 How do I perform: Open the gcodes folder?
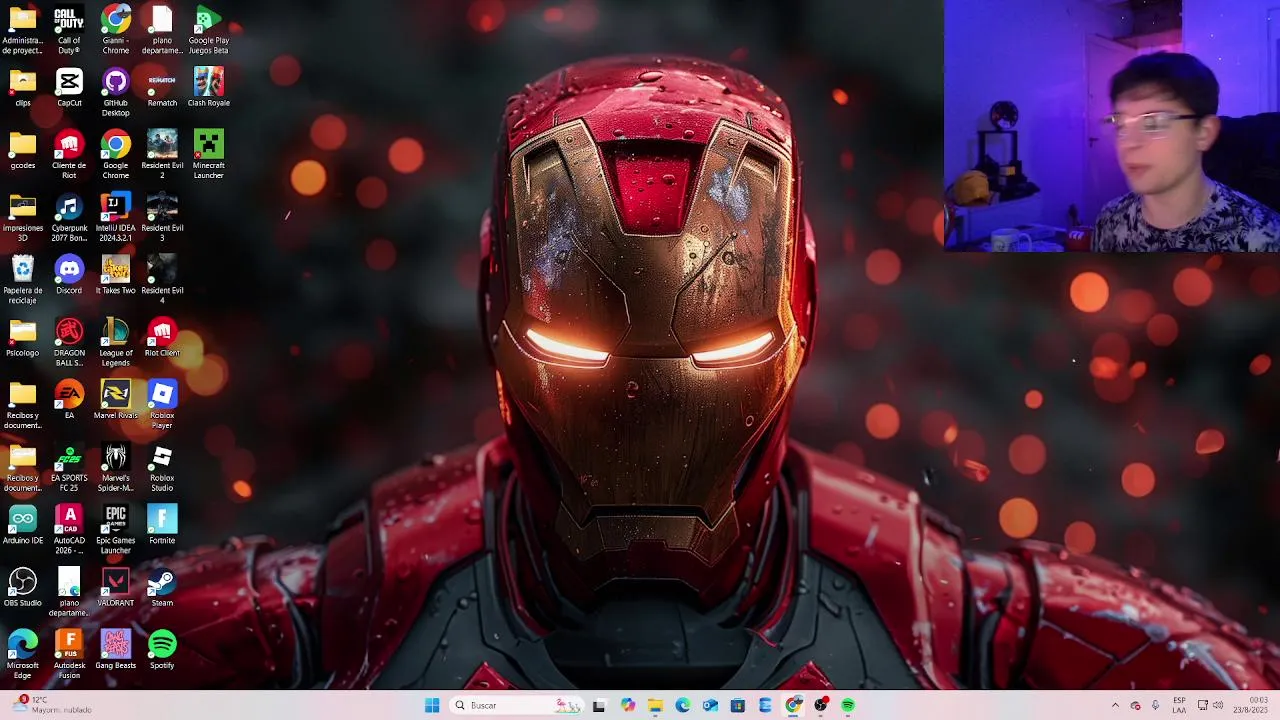(23, 150)
